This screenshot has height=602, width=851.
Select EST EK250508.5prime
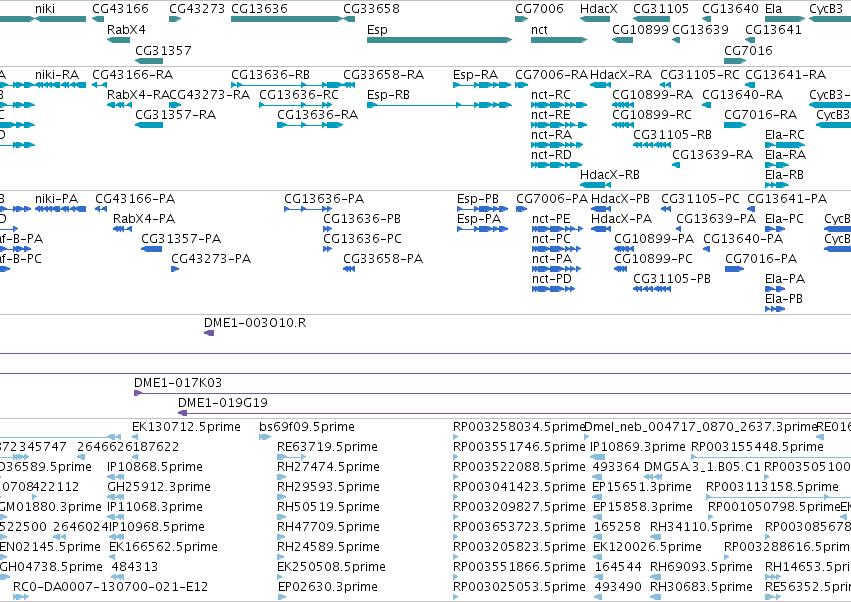pos(331,567)
